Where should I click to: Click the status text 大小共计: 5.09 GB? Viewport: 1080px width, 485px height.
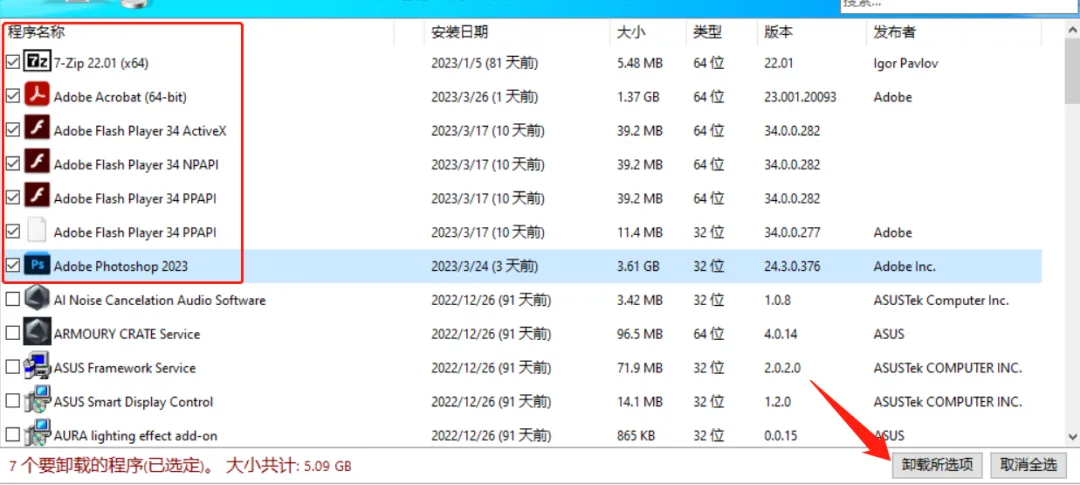coord(289,466)
